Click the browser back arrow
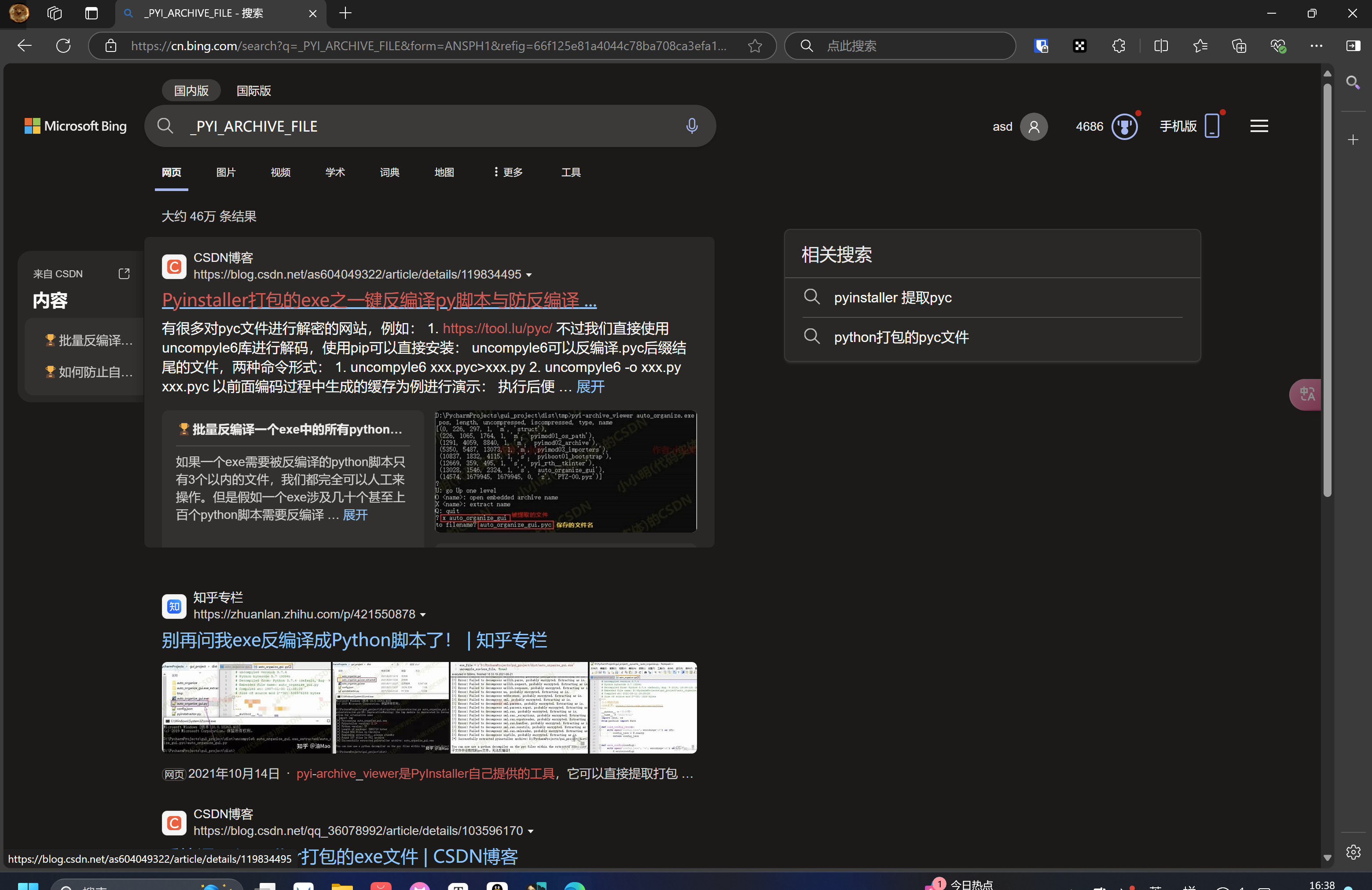Image resolution: width=1372 pixels, height=890 pixels. point(24,46)
